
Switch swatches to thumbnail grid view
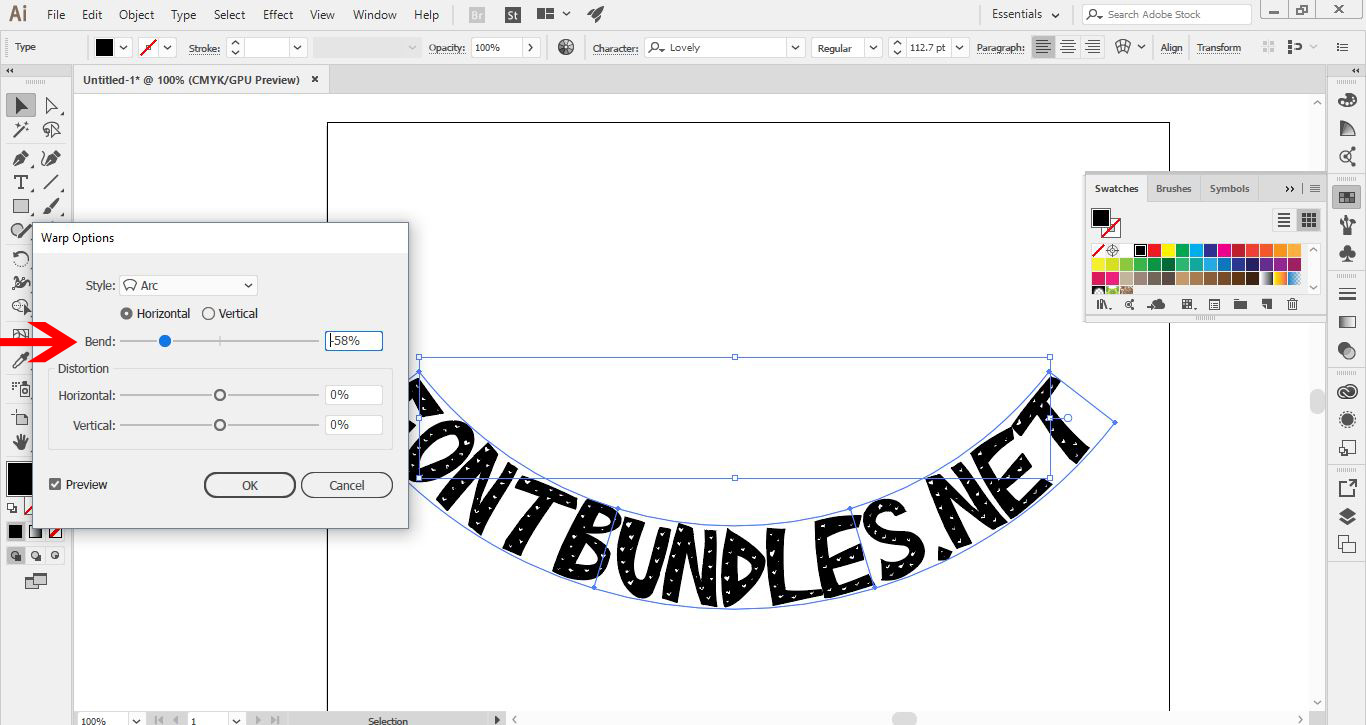[1308, 220]
